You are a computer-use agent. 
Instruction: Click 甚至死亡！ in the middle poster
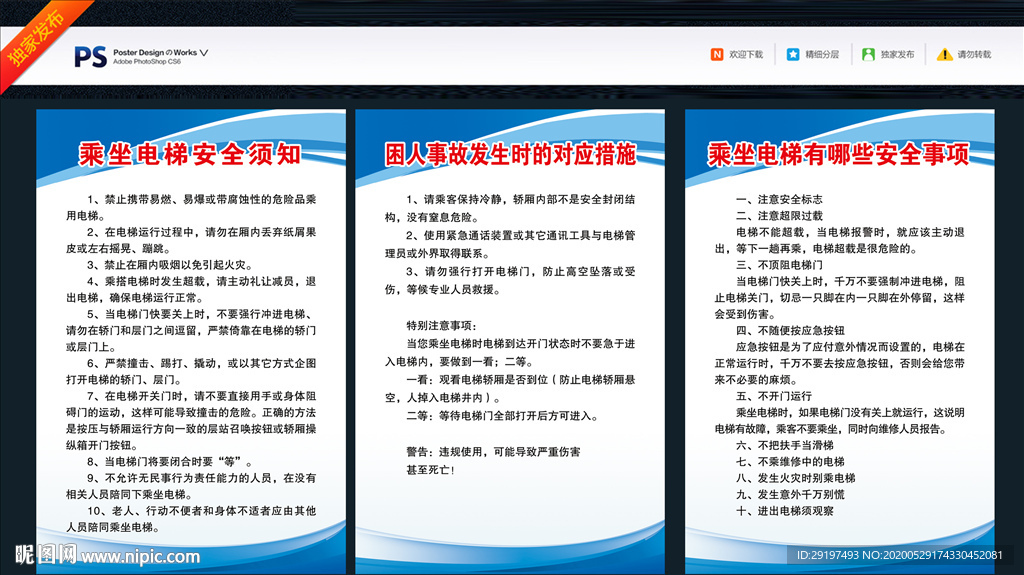click(430, 470)
